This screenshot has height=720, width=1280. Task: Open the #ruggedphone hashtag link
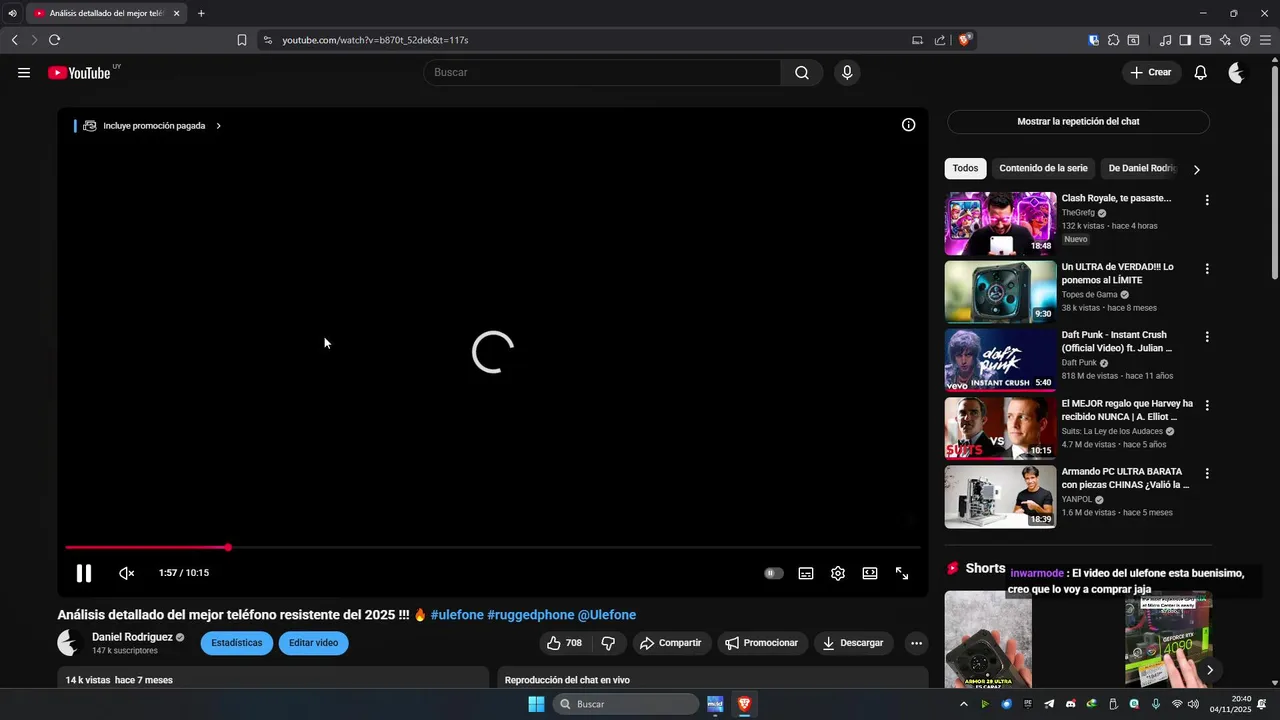tap(531, 615)
